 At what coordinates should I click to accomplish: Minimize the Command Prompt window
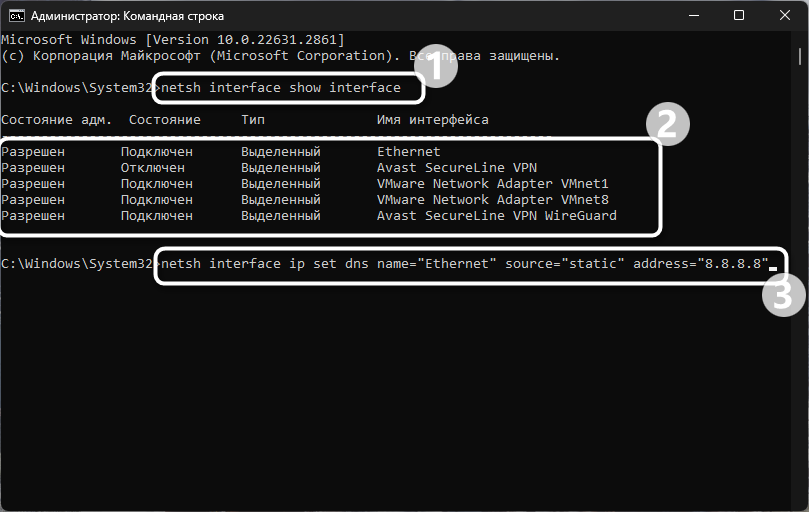click(693, 16)
